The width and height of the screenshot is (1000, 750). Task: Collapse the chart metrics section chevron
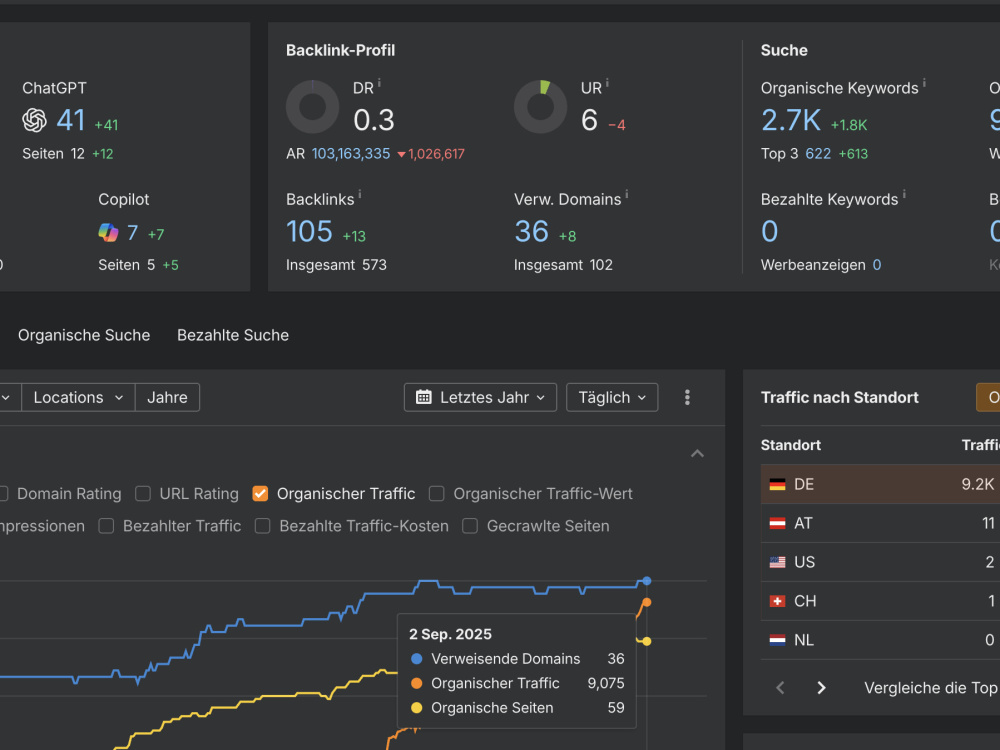(698, 453)
